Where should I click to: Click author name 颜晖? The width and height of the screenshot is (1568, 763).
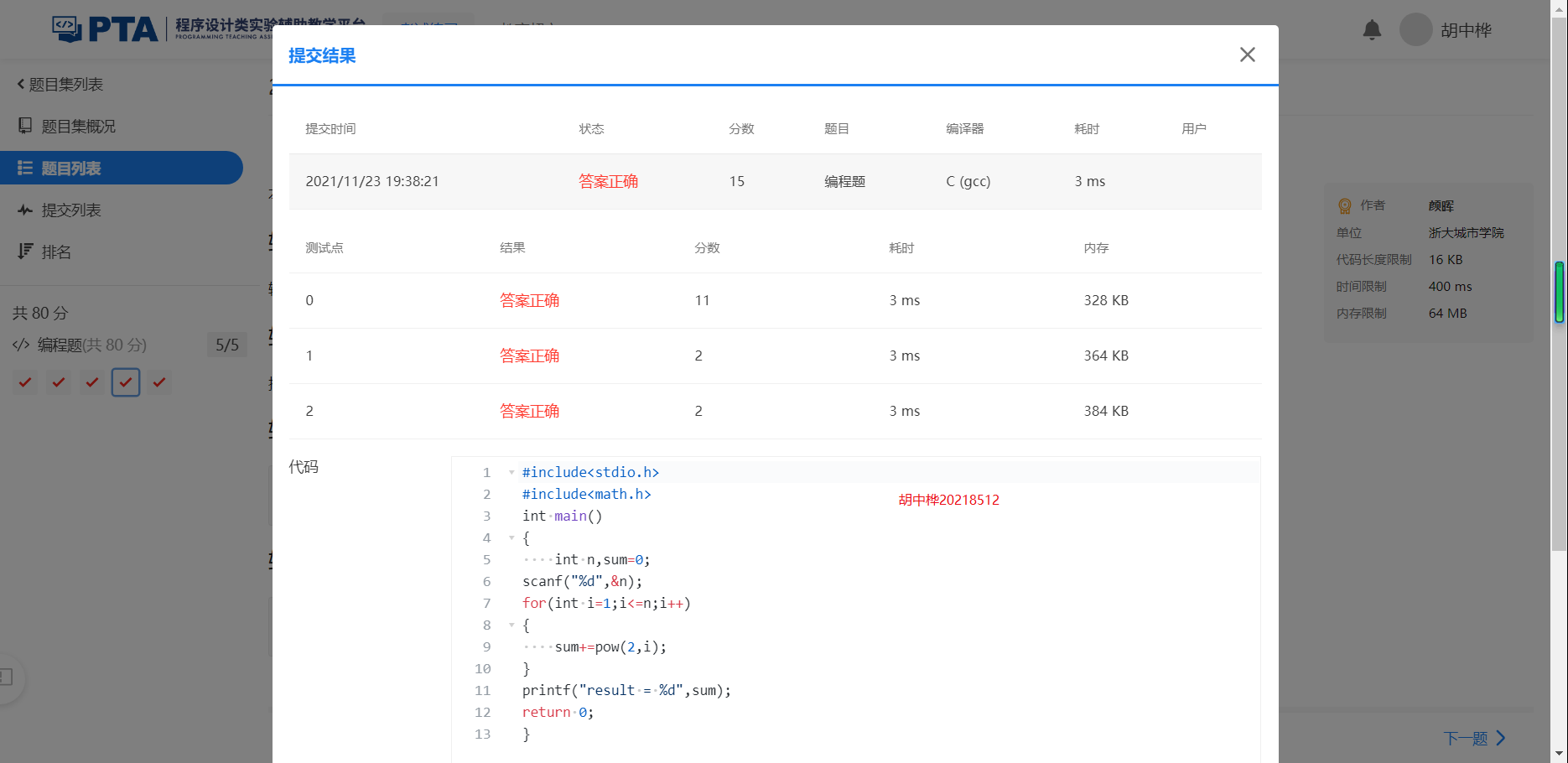pos(1441,205)
